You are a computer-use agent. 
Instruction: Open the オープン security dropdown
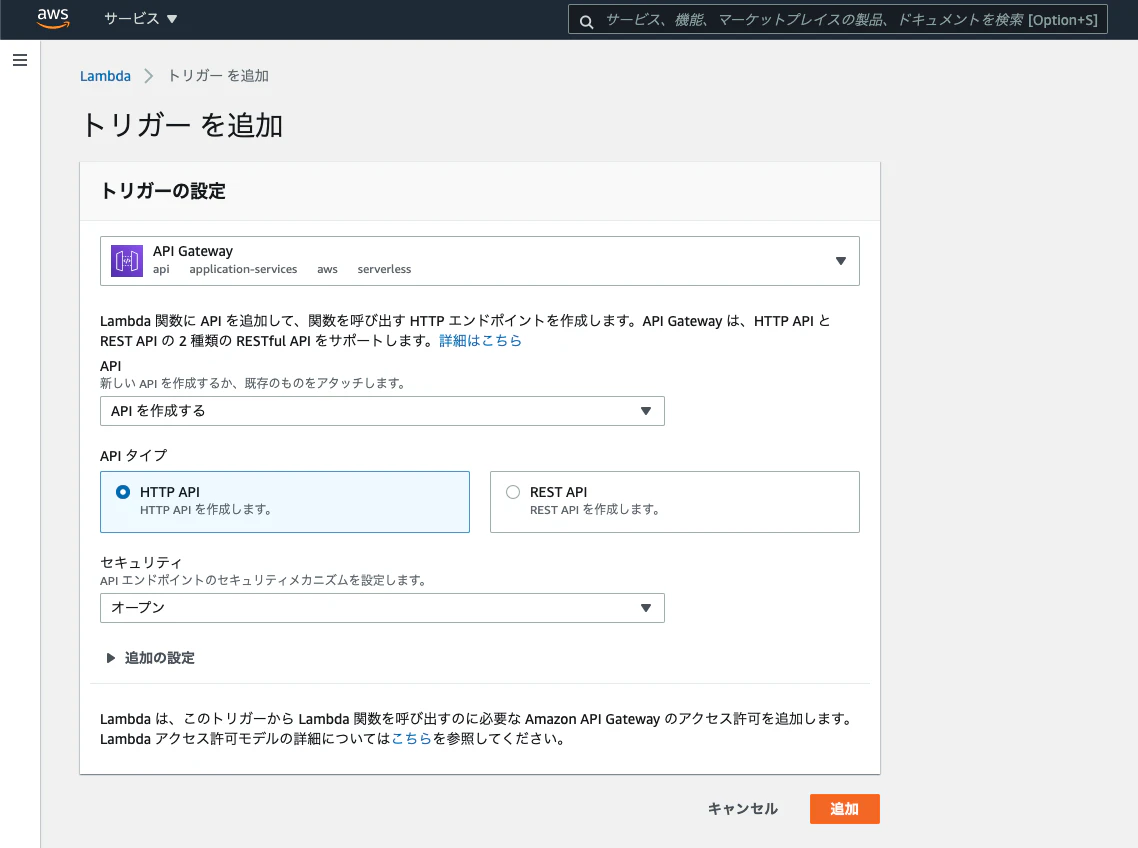point(382,608)
